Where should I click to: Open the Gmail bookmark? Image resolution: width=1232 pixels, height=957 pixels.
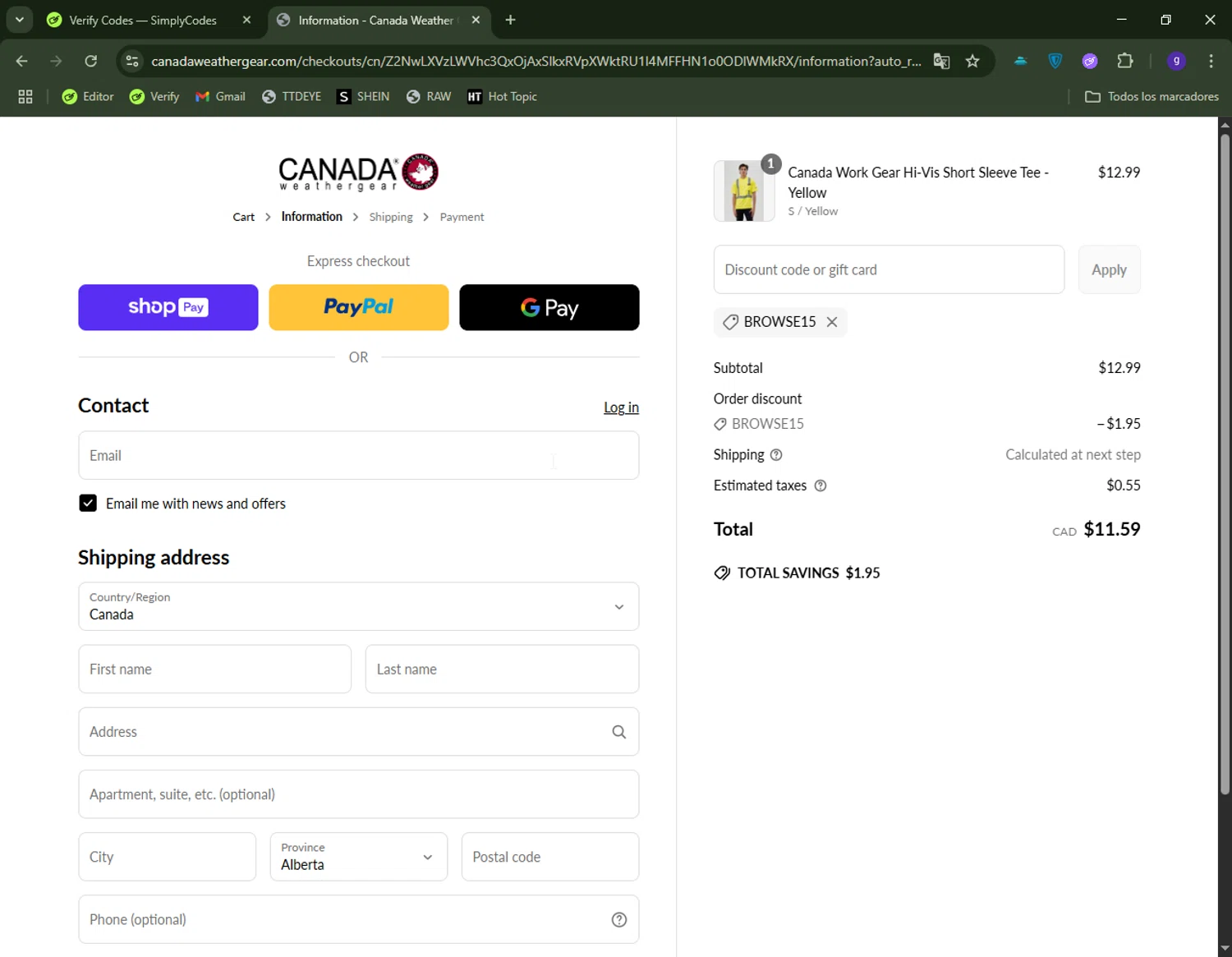pyautogui.click(x=220, y=96)
